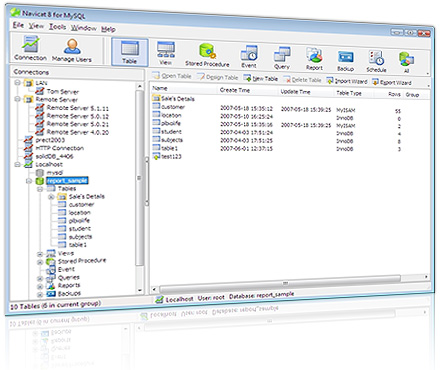
Task: Collapse the report_sample database node
Action: pos(29,181)
